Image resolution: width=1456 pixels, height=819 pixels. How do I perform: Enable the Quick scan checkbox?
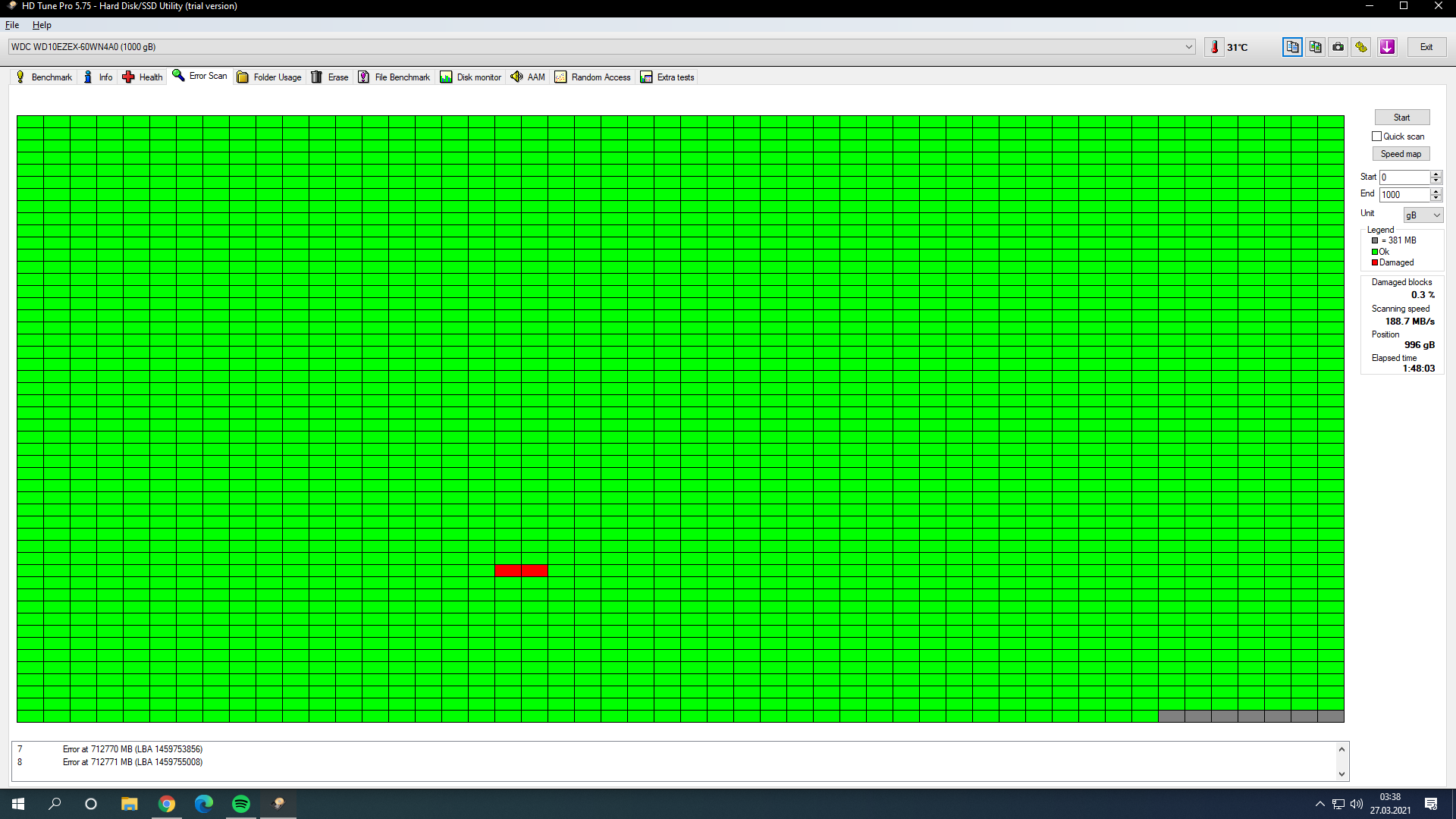point(1376,136)
